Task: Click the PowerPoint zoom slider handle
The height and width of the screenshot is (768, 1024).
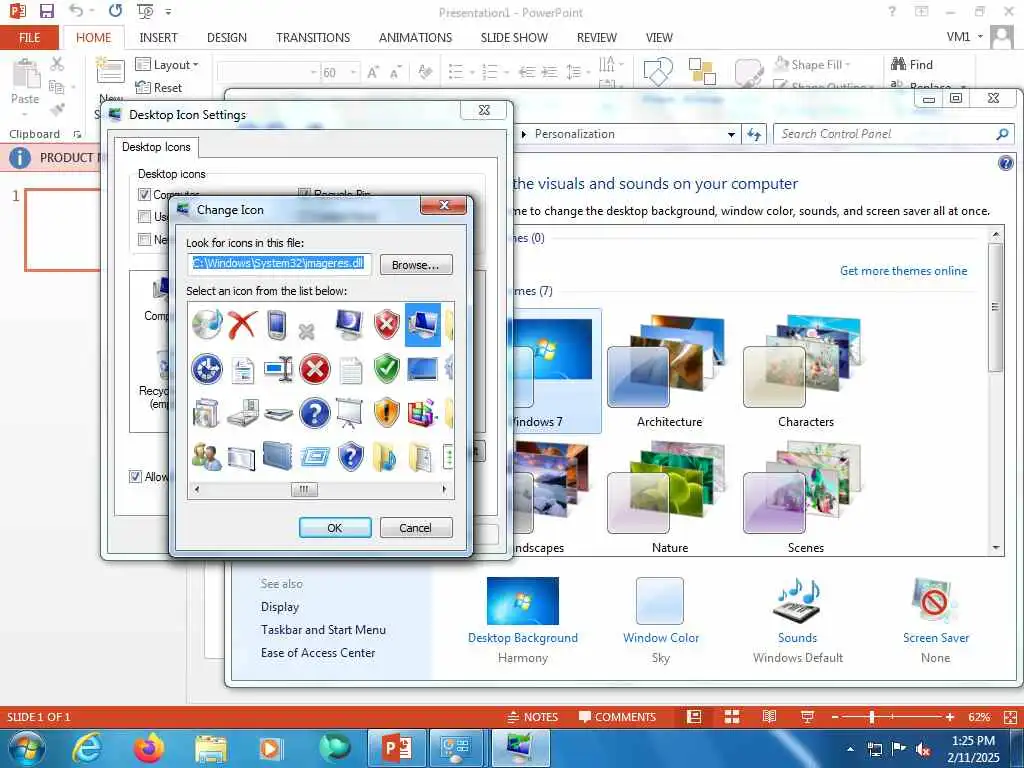Action: [x=872, y=717]
